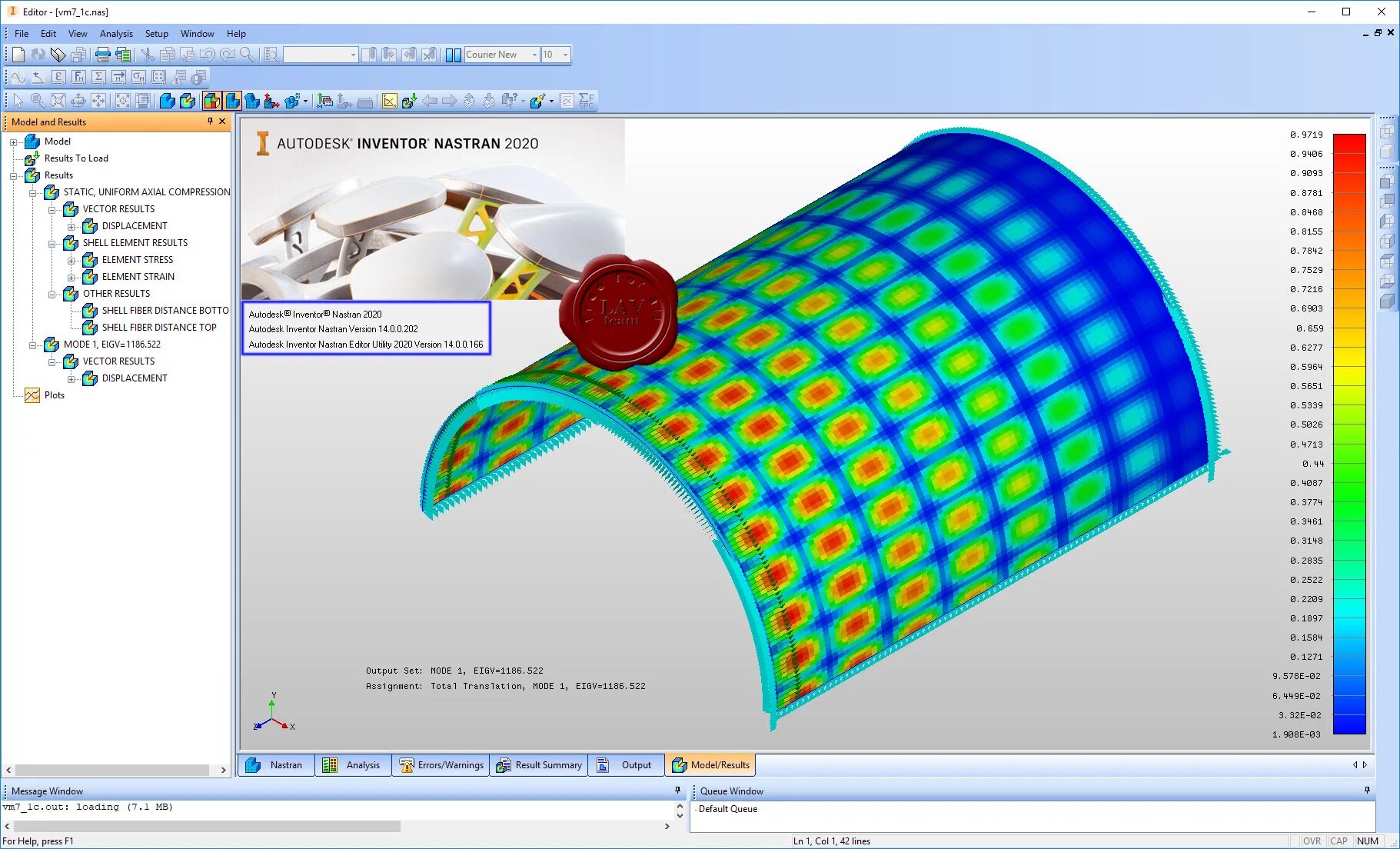The height and width of the screenshot is (849, 1400).
Task: Activate the zoom magnifier tool
Action: click(38, 101)
